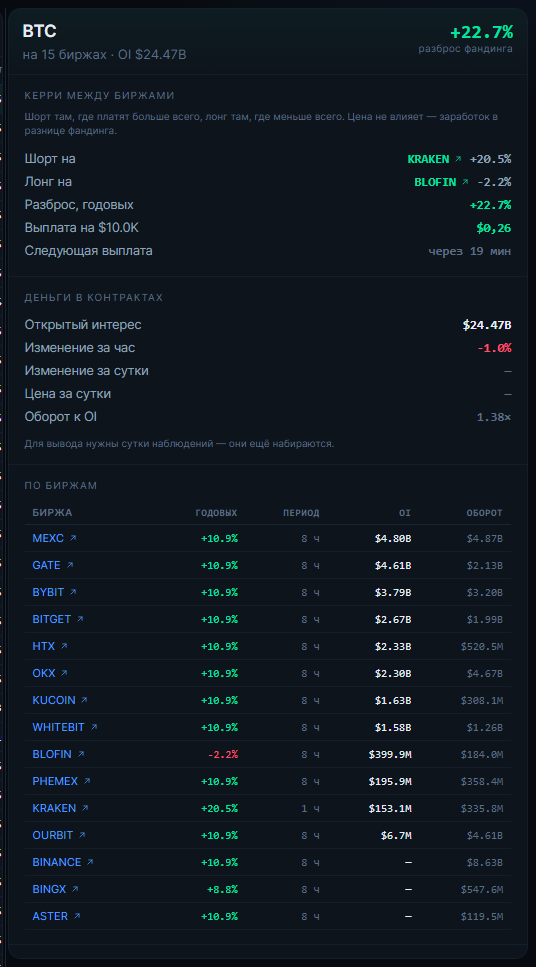Screen dimensions: 536x967
Task: Open the MEXC exchange link
Action: point(54,538)
